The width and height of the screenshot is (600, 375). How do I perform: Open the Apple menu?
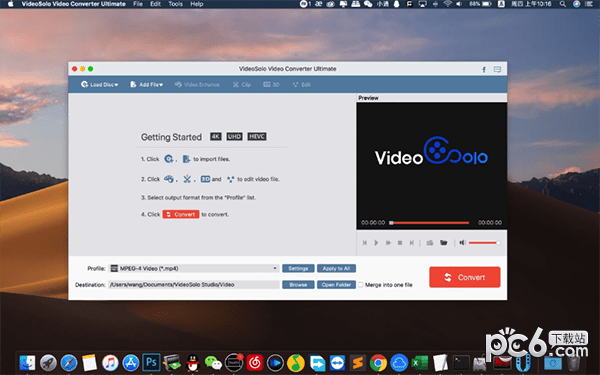pos(11,4)
